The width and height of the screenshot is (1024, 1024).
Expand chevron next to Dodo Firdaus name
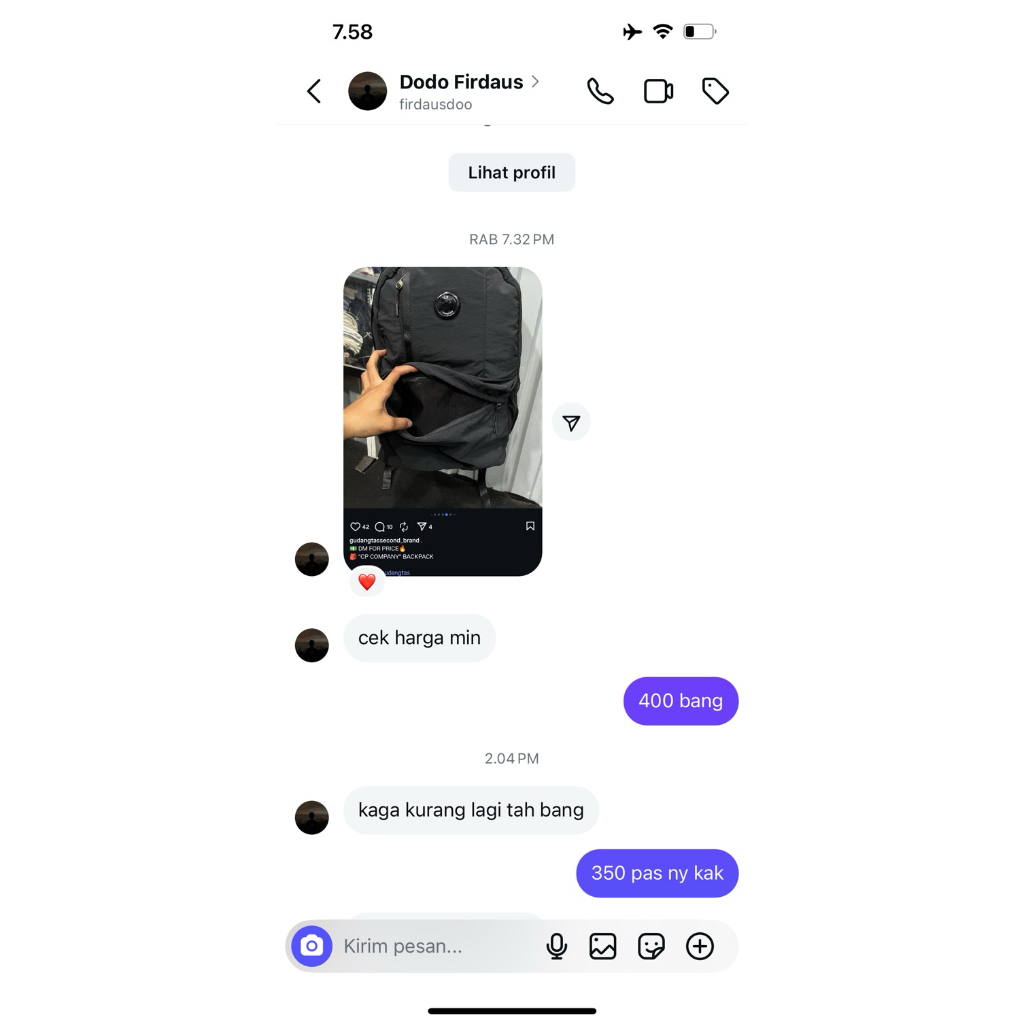coord(536,82)
